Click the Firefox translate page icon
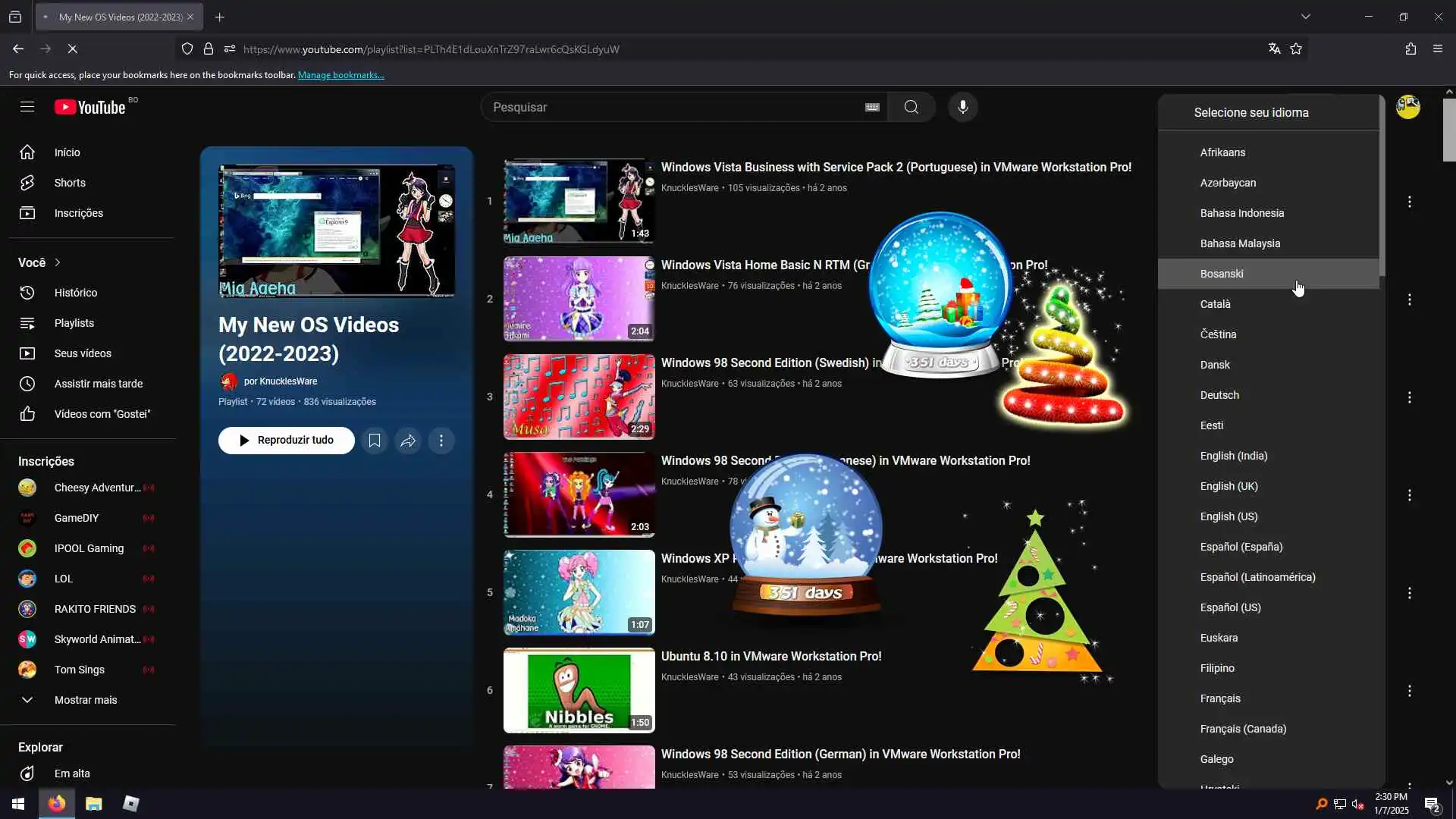Screen dimensions: 1456x819 pos(1274,49)
